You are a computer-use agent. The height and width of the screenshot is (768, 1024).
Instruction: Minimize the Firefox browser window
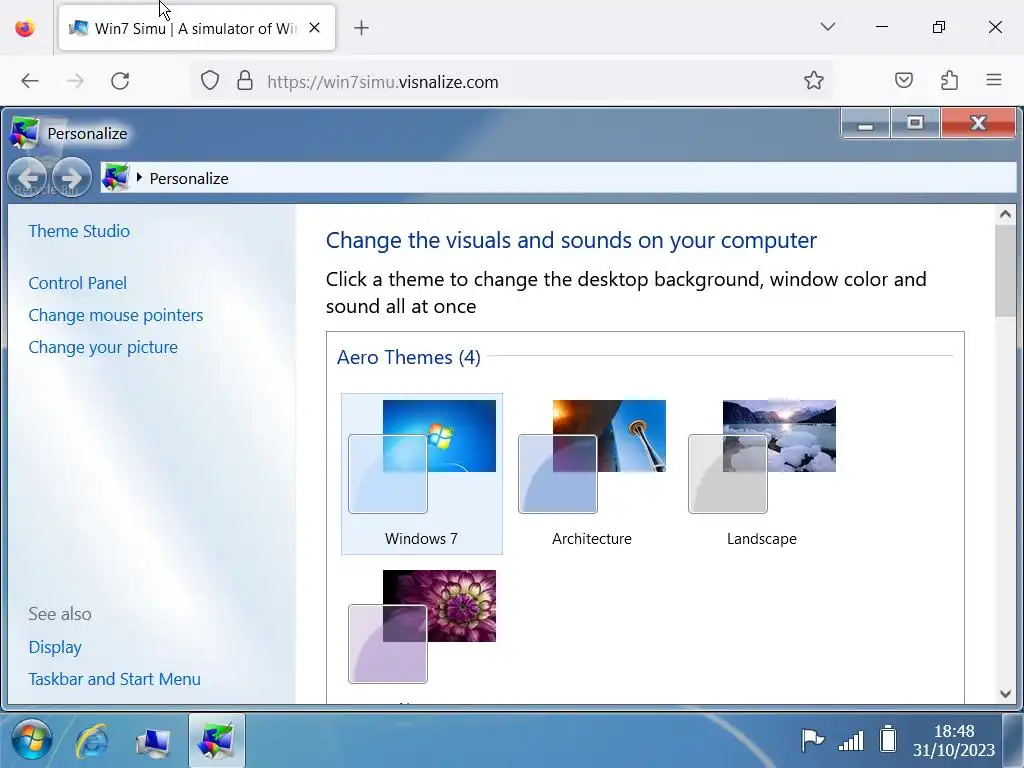click(x=882, y=27)
